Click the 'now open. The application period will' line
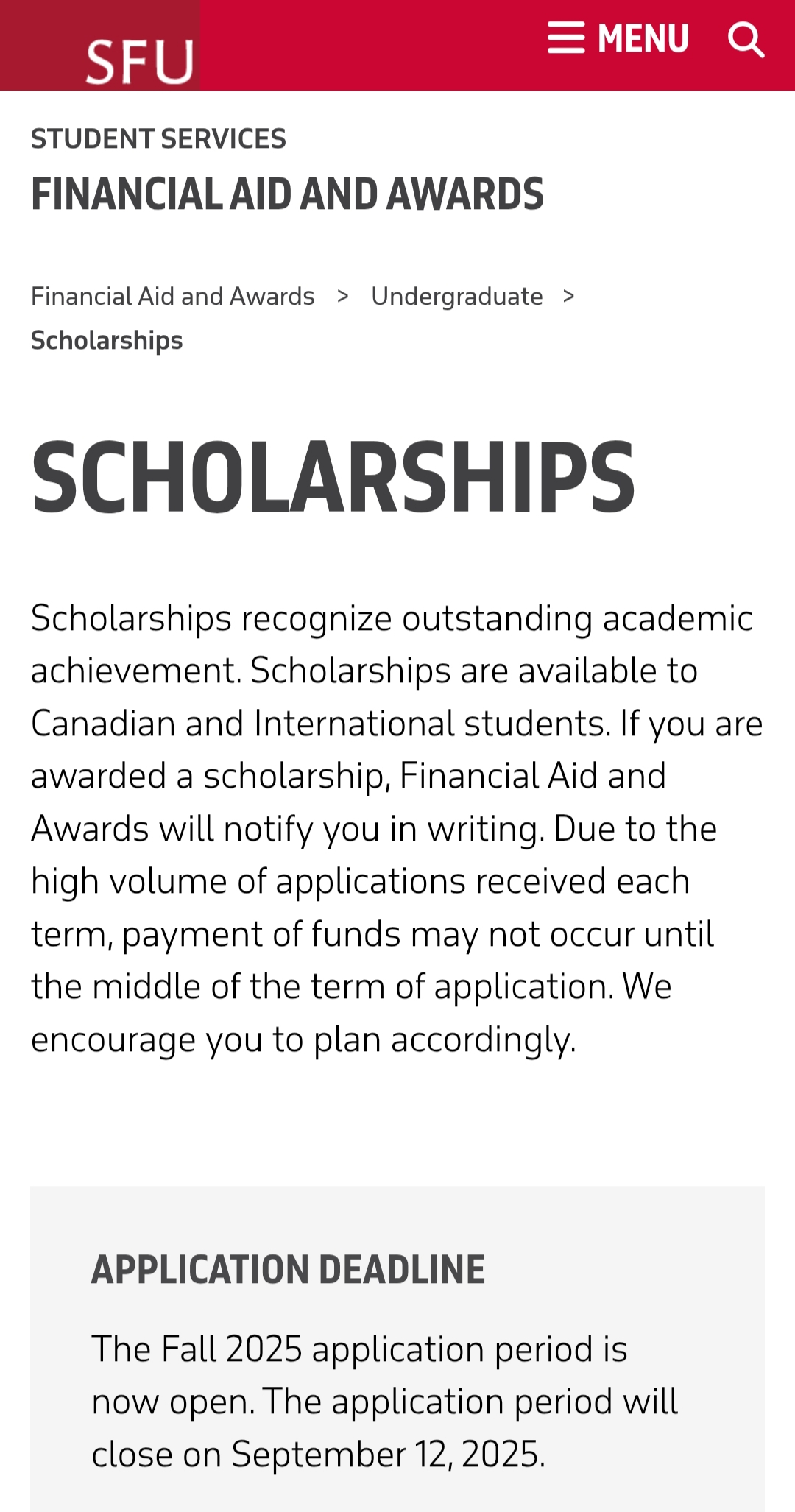Viewport: 795px width, 1512px height. 384,1401
